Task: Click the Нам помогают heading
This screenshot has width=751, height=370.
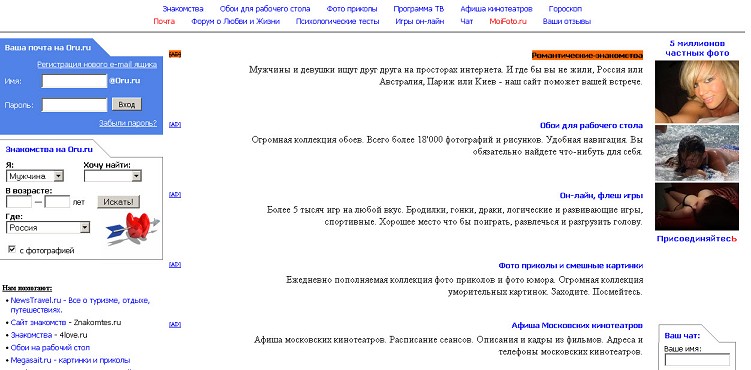Action: point(27,288)
